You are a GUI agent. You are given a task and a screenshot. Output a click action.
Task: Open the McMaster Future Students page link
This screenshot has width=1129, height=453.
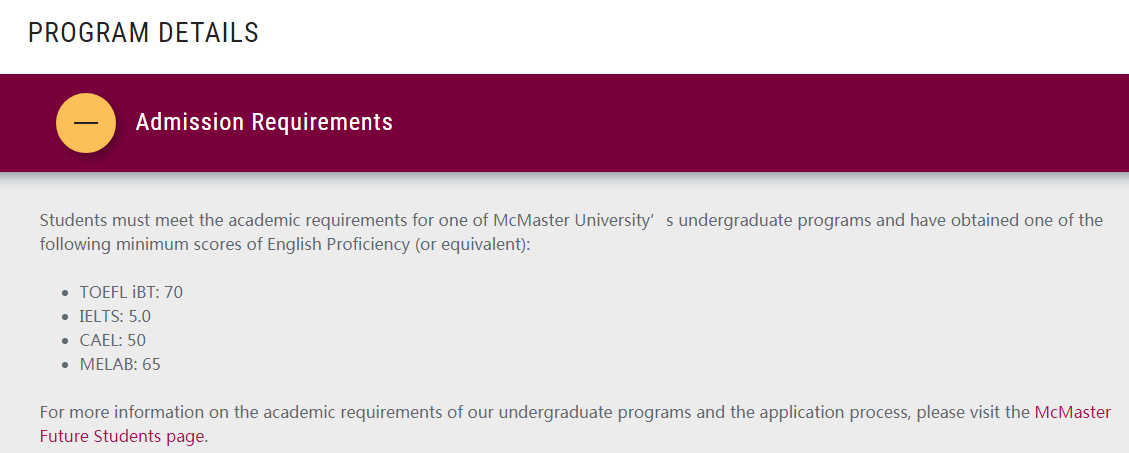[1072, 412]
